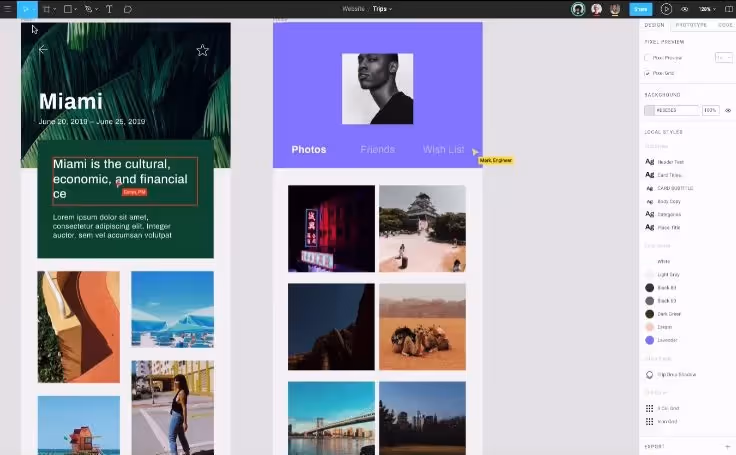Open view settings eye icon in toolbar
The height and width of the screenshot is (455, 736).
point(685,9)
